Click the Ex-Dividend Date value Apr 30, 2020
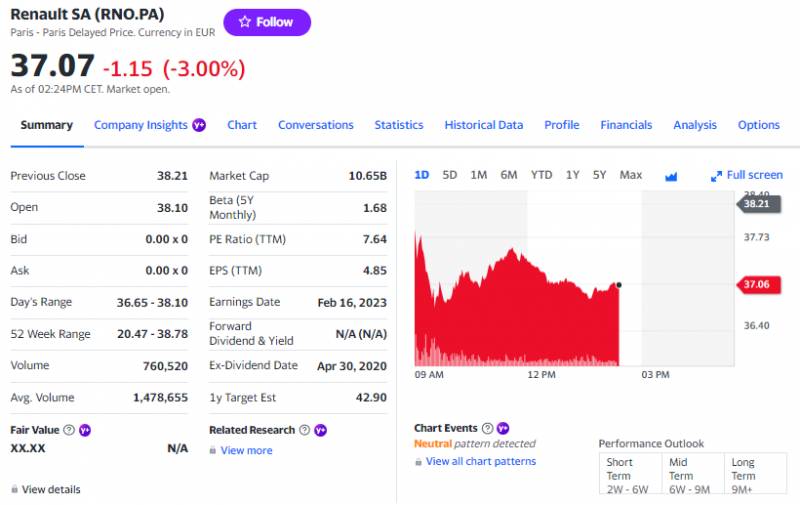 click(x=352, y=366)
